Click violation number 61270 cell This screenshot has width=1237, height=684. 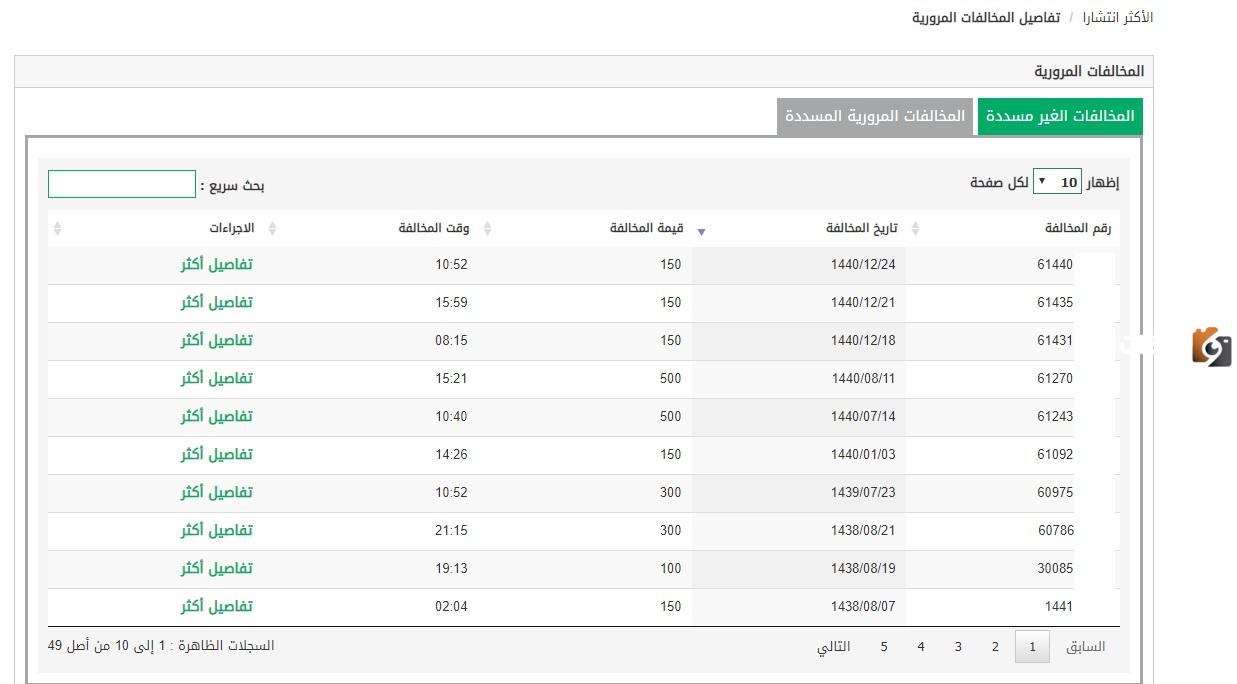1055,379
